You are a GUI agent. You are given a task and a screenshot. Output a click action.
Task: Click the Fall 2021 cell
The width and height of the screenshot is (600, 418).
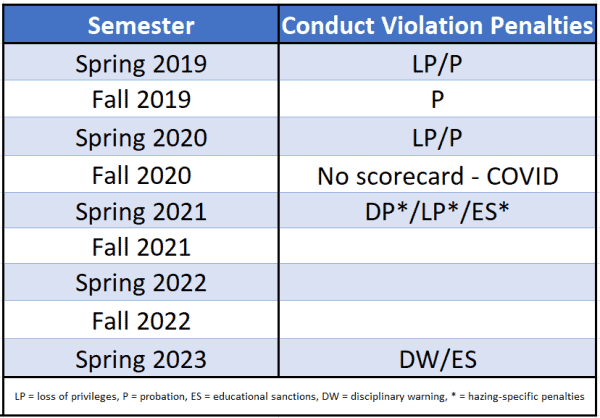tap(141, 246)
